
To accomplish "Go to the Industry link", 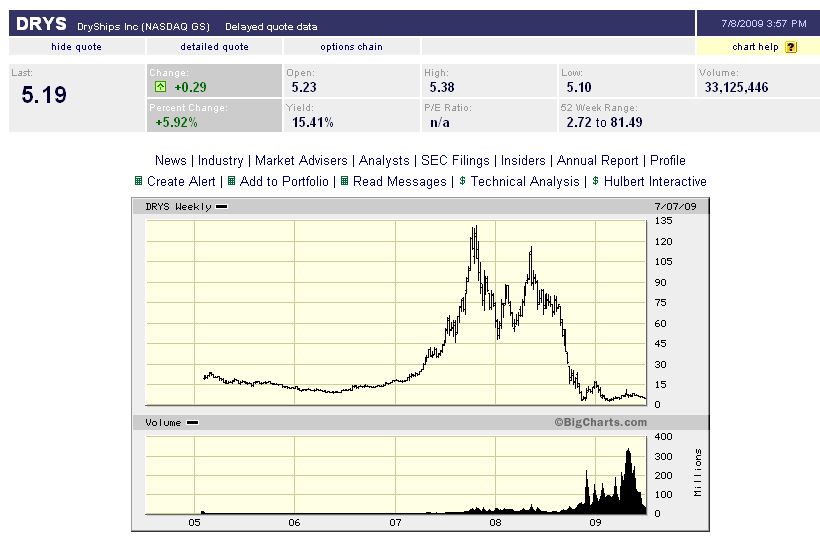I will coord(220,161).
